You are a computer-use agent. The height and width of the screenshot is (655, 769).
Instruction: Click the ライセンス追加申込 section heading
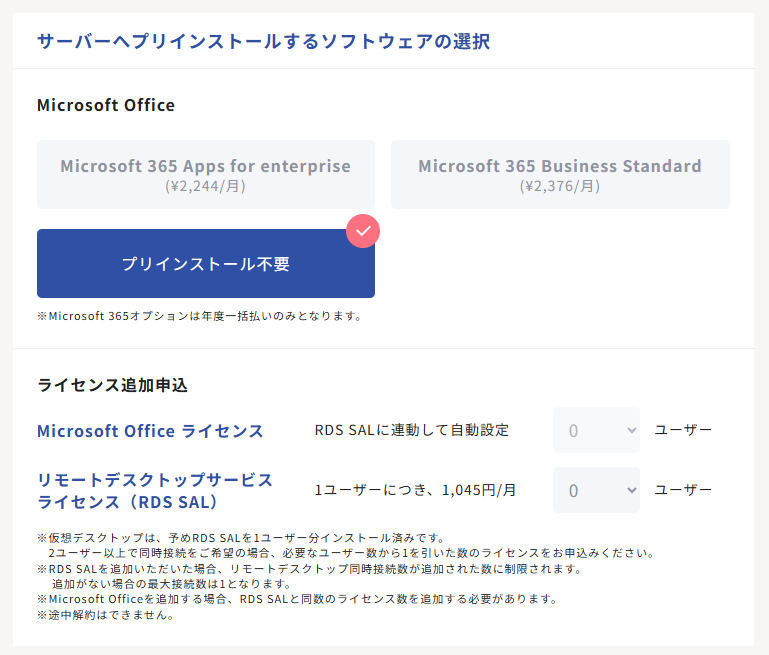click(112, 385)
